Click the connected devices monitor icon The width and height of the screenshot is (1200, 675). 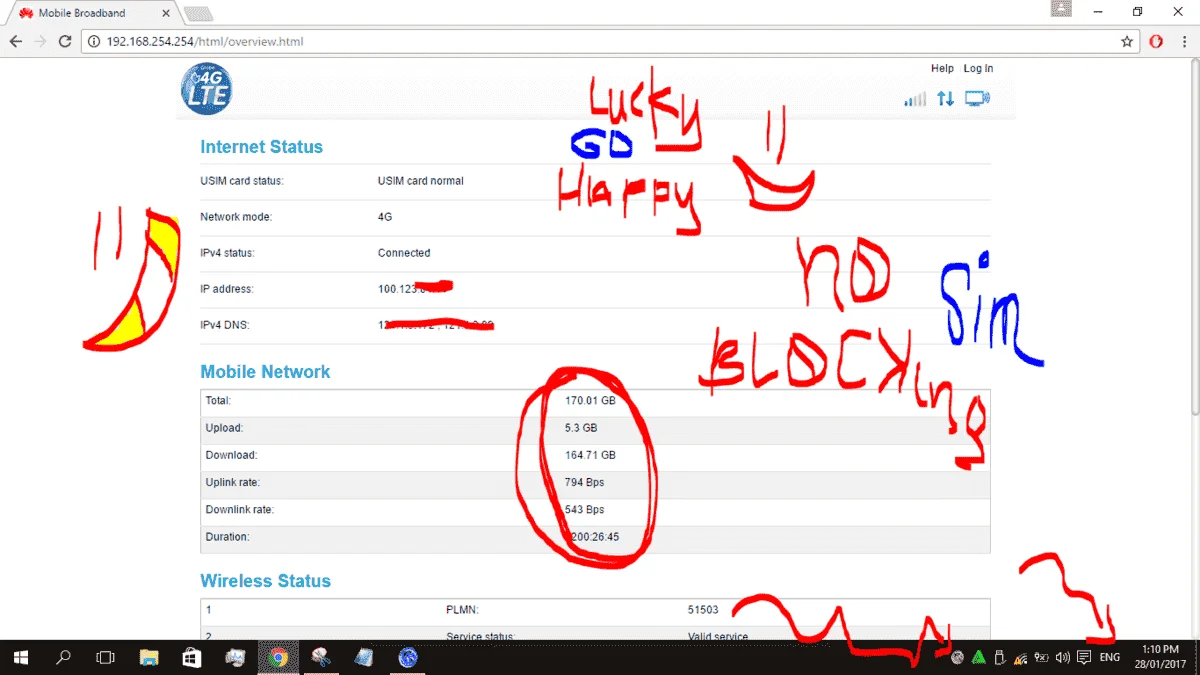pos(977,98)
